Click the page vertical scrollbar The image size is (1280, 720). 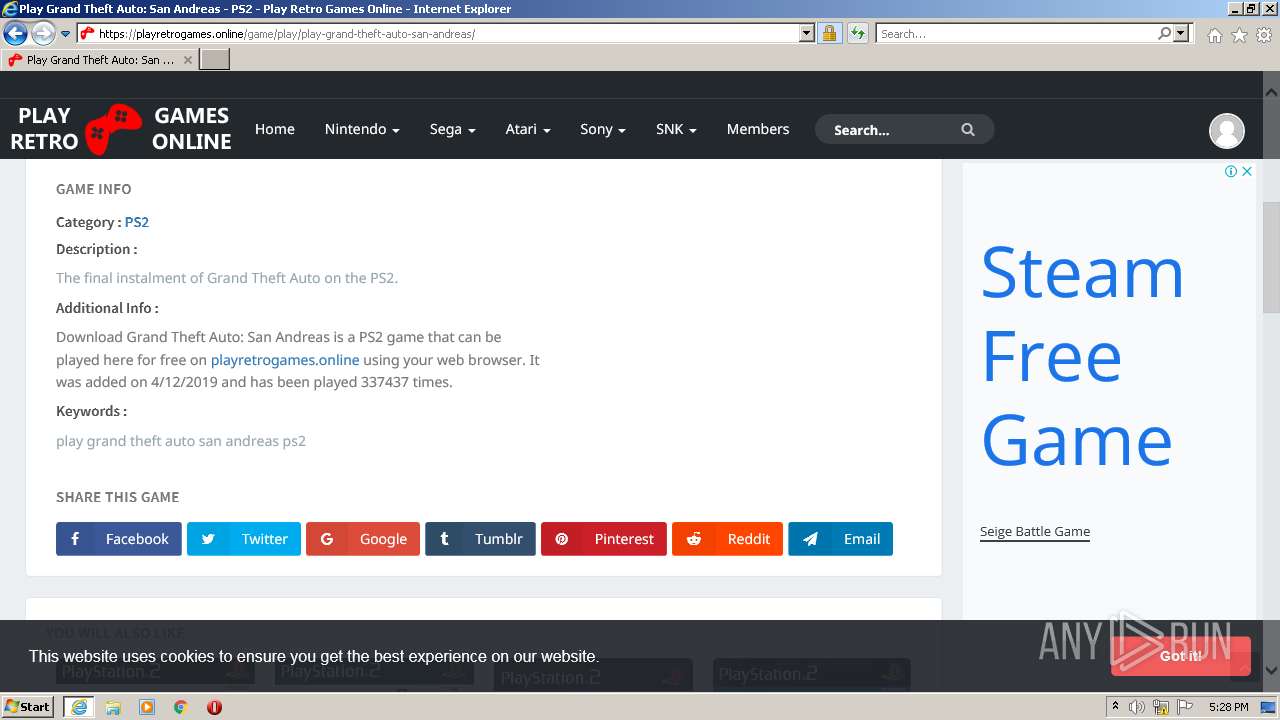click(1271, 258)
